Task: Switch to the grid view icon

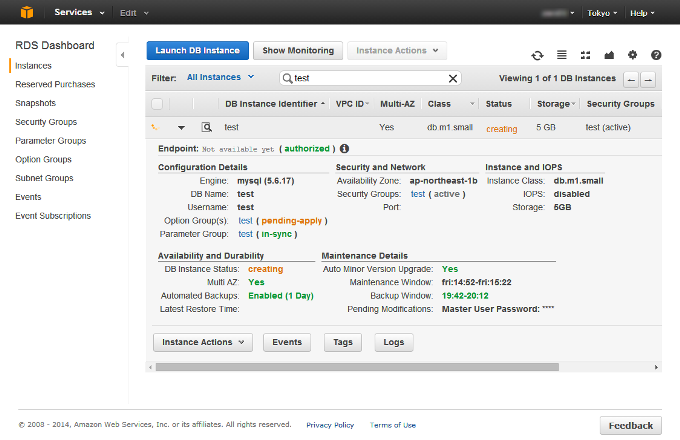Action: click(585, 55)
